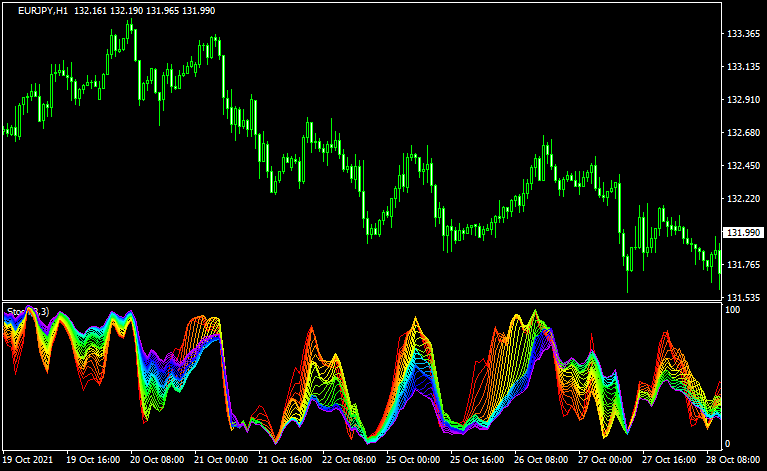Image resolution: width=767 pixels, height=471 pixels.
Task: Click the 133.135 price scale label
Action: (x=742, y=67)
